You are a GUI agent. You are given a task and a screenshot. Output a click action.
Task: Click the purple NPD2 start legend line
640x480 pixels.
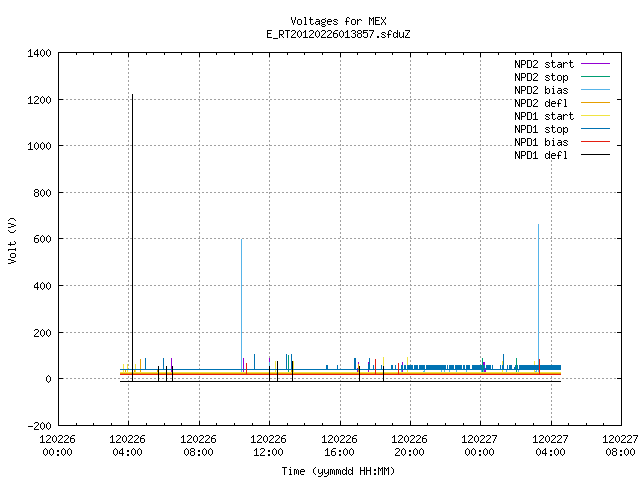[595, 64]
